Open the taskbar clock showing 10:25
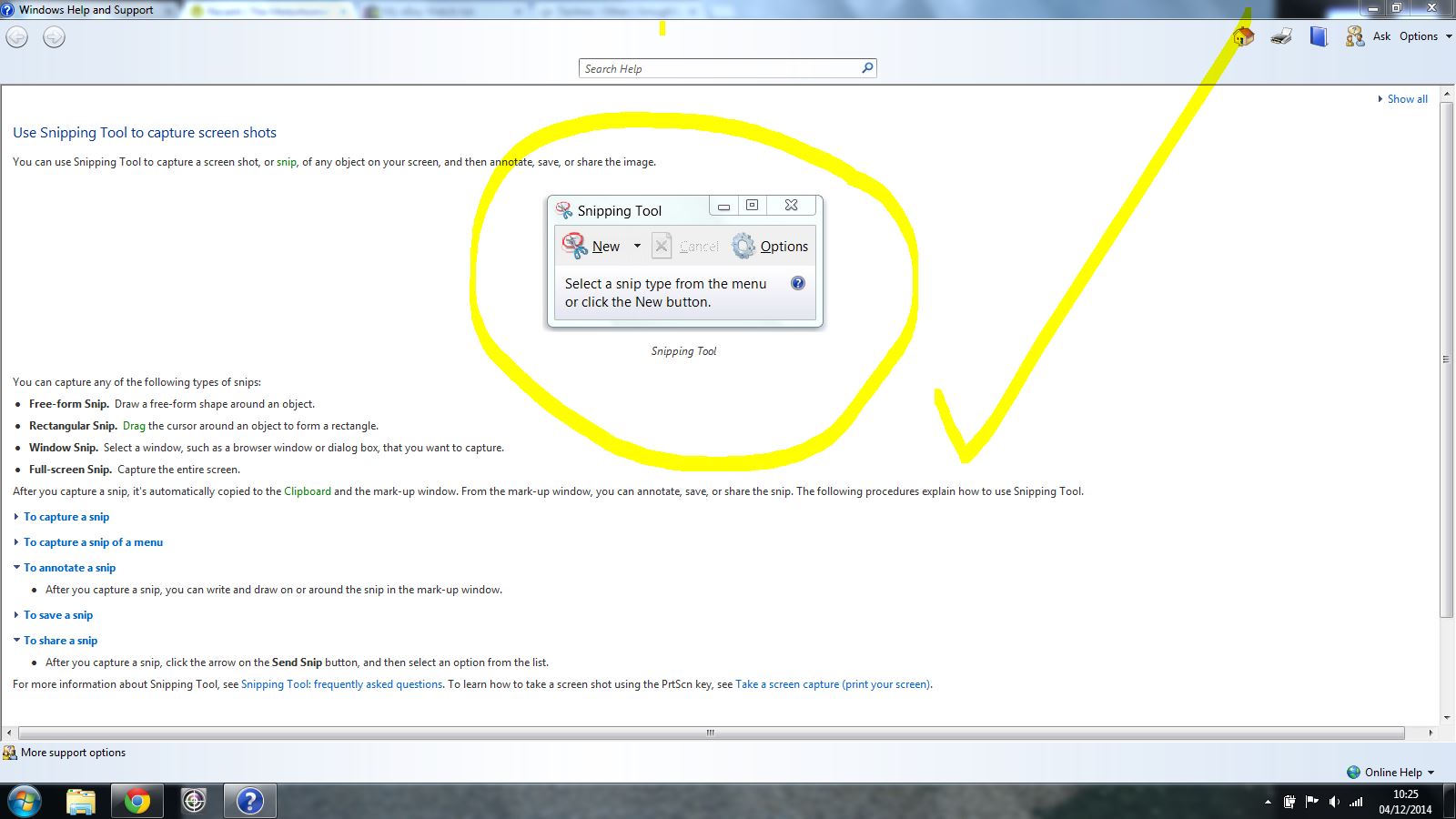1456x819 pixels. coord(1405,802)
